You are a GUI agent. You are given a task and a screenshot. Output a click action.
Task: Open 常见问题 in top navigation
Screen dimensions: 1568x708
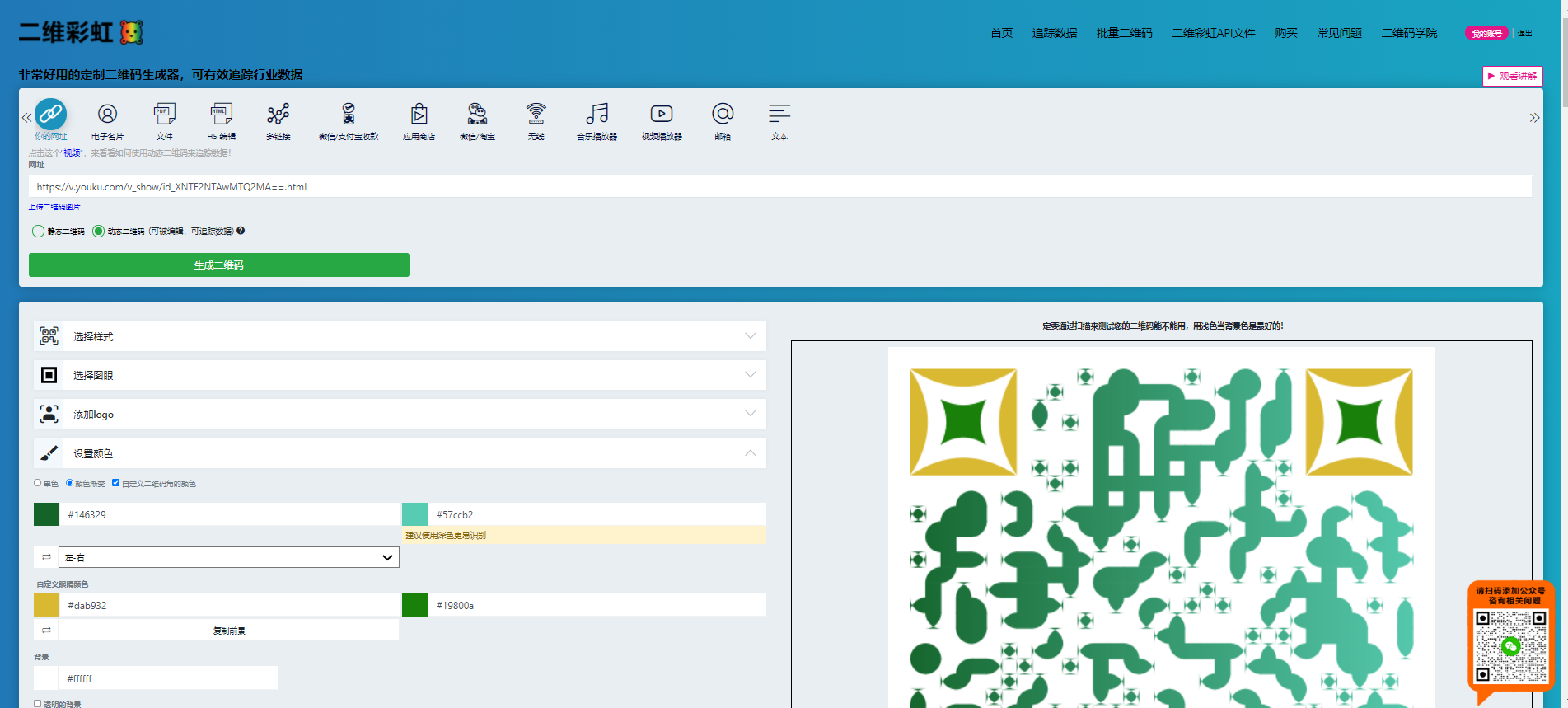tap(1339, 33)
